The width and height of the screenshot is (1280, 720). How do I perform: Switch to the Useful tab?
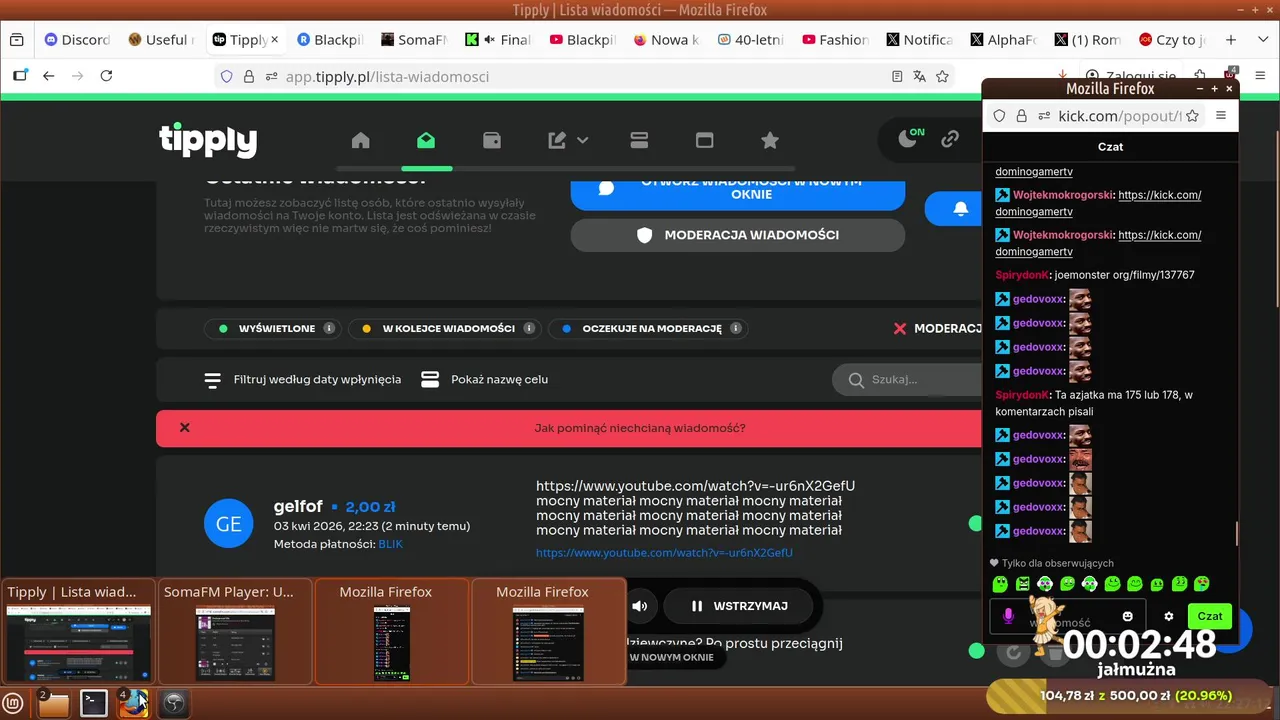point(160,40)
